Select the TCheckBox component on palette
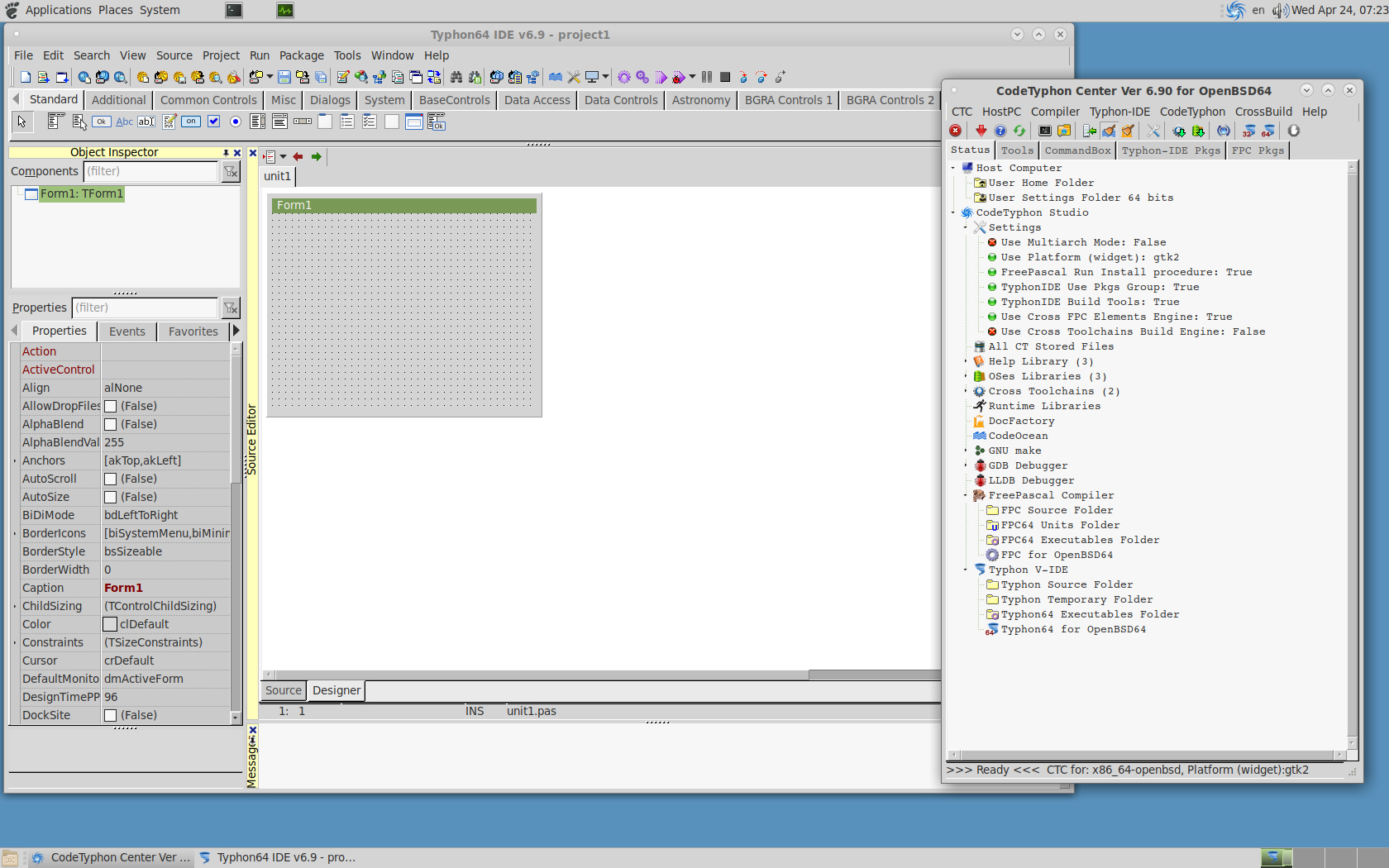This screenshot has width=1389, height=868. click(x=213, y=122)
